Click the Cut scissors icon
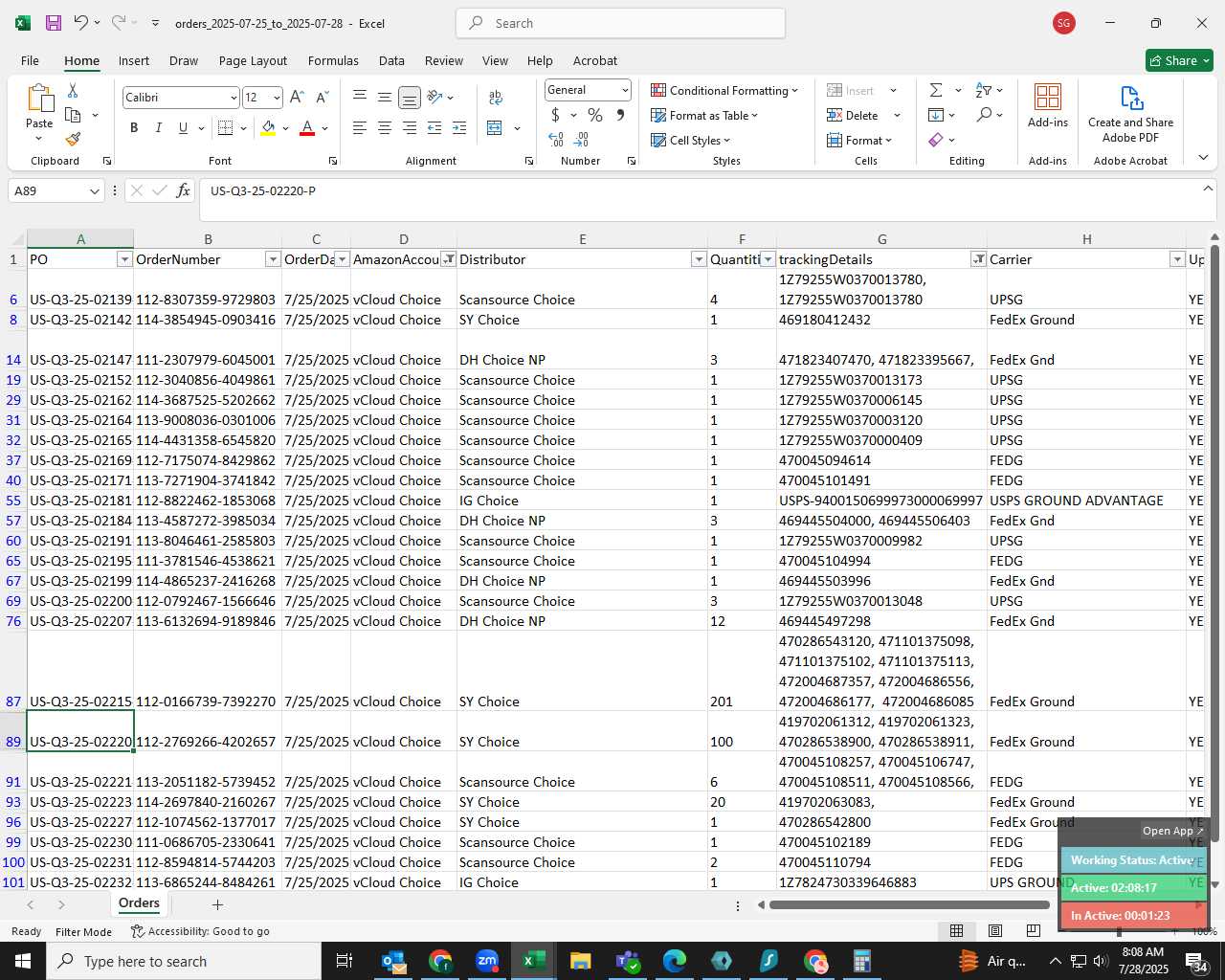The image size is (1225, 980). pyautogui.click(x=73, y=91)
